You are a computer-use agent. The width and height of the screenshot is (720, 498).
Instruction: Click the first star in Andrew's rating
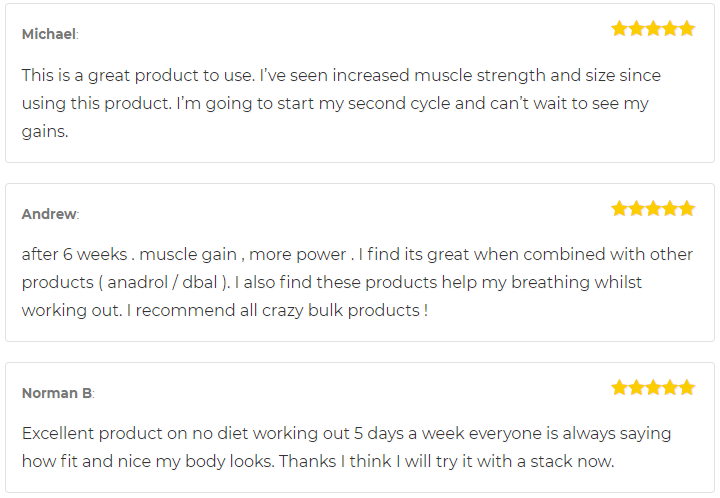(x=619, y=208)
